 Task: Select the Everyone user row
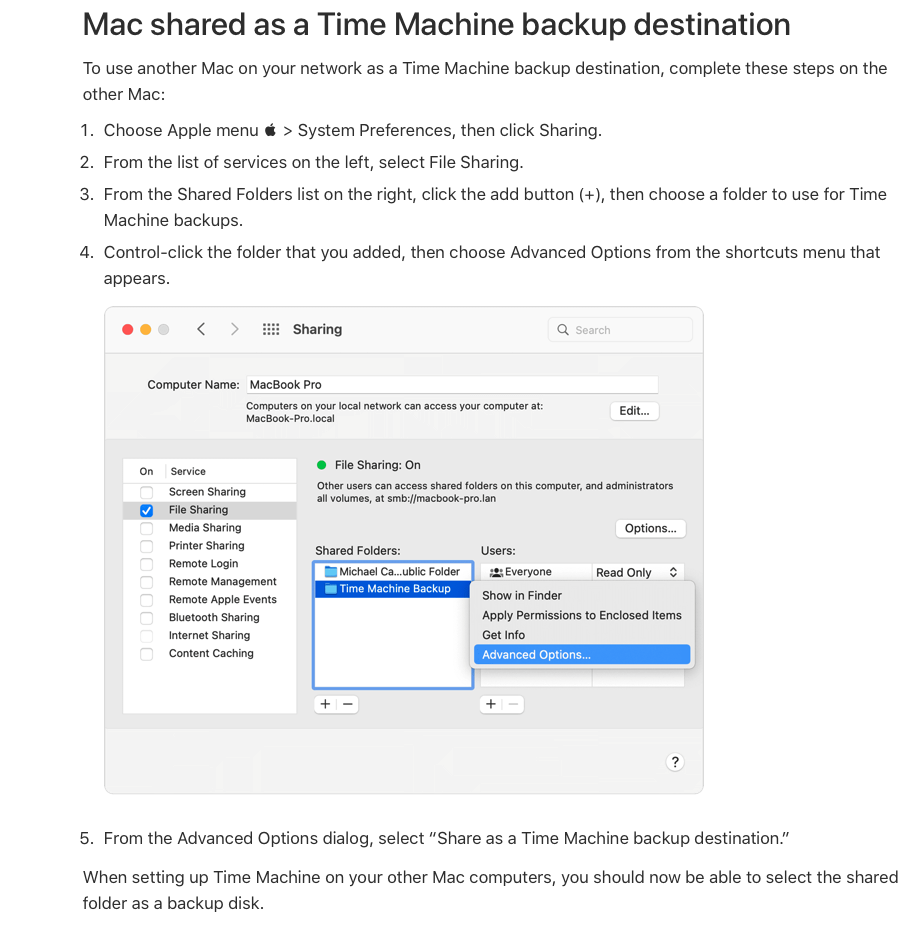point(536,572)
